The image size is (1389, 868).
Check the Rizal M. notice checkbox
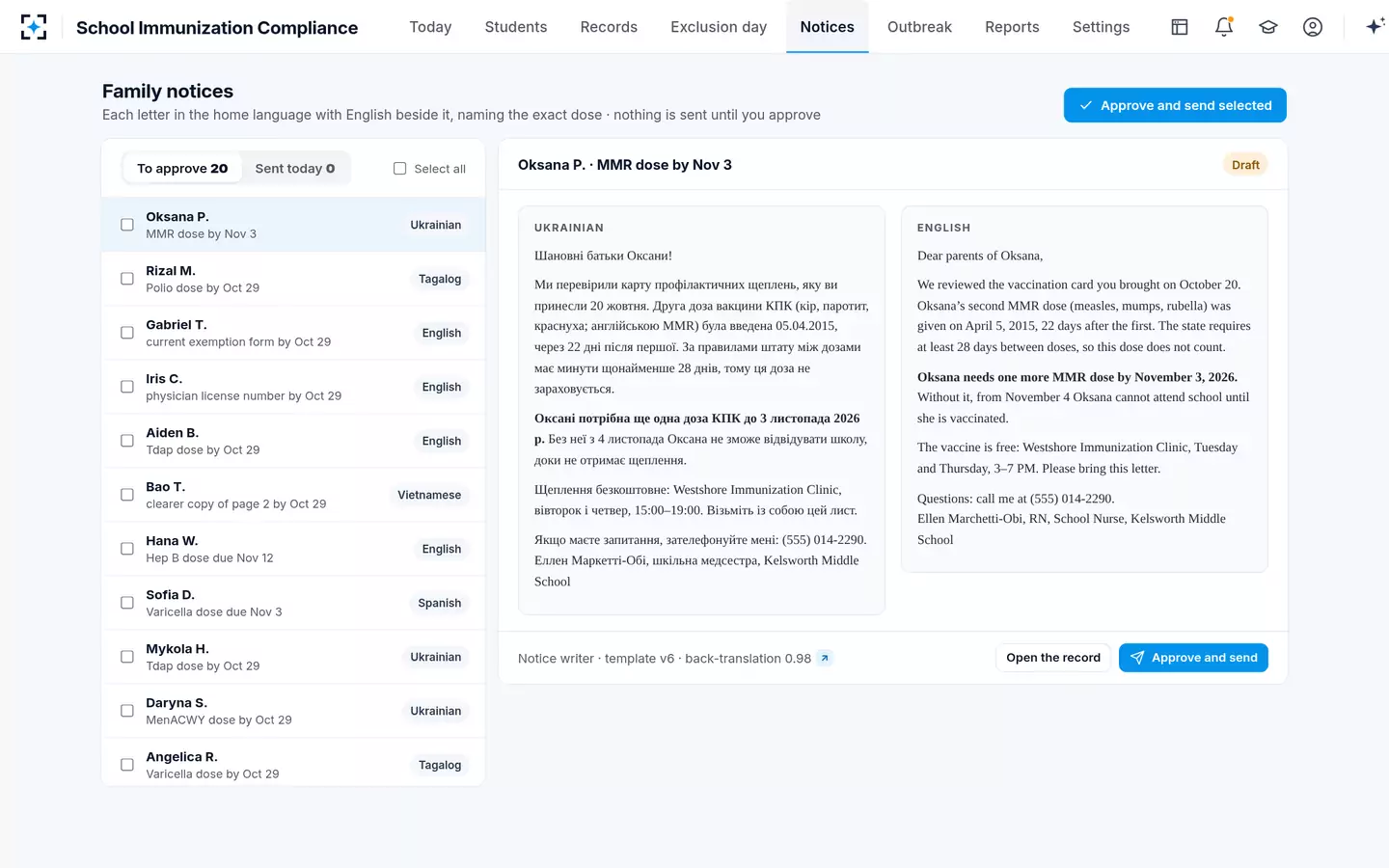pos(127,279)
